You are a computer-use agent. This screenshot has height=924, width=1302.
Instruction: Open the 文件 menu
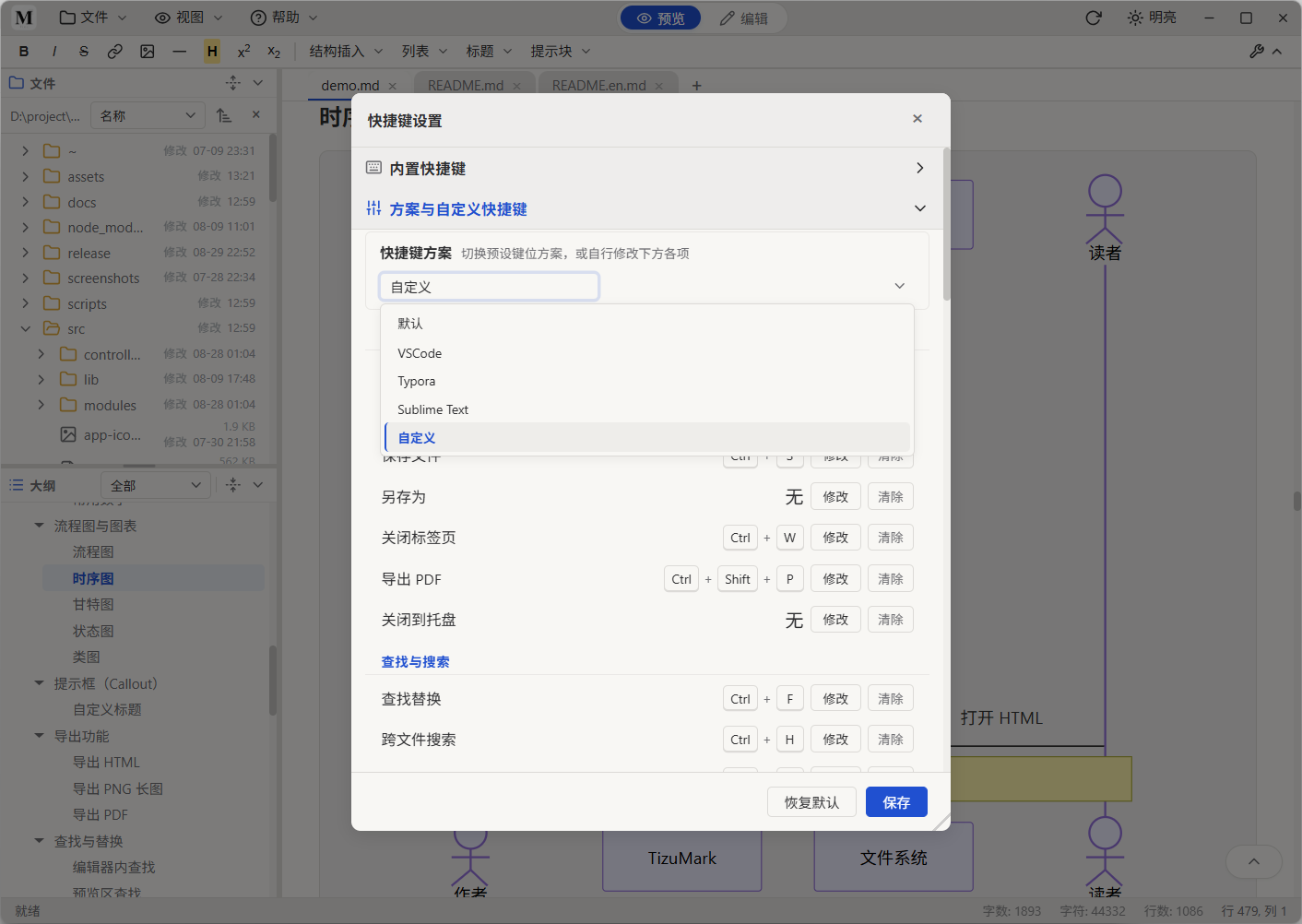click(x=93, y=18)
